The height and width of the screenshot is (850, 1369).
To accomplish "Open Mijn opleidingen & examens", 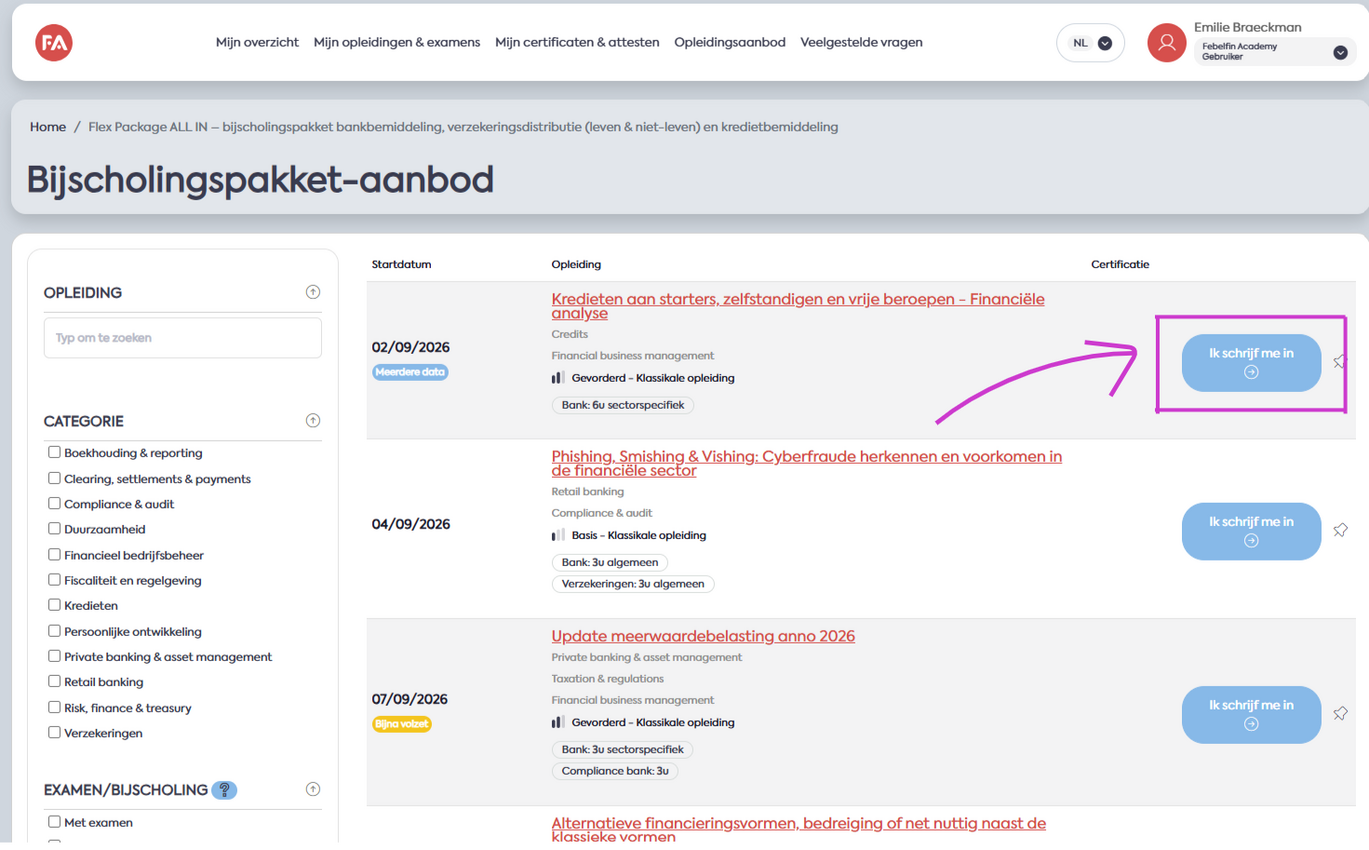I will pyautogui.click(x=397, y=42).
